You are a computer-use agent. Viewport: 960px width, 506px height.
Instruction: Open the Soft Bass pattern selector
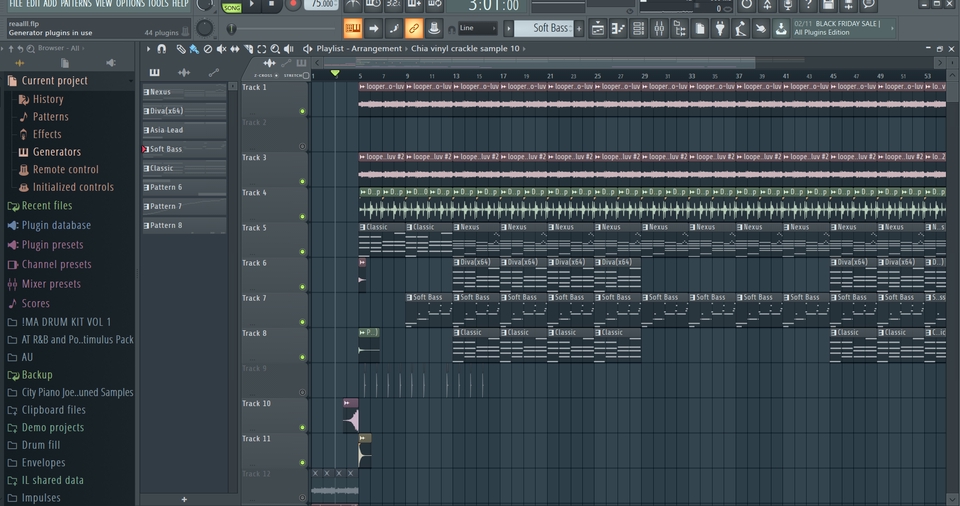543,28
